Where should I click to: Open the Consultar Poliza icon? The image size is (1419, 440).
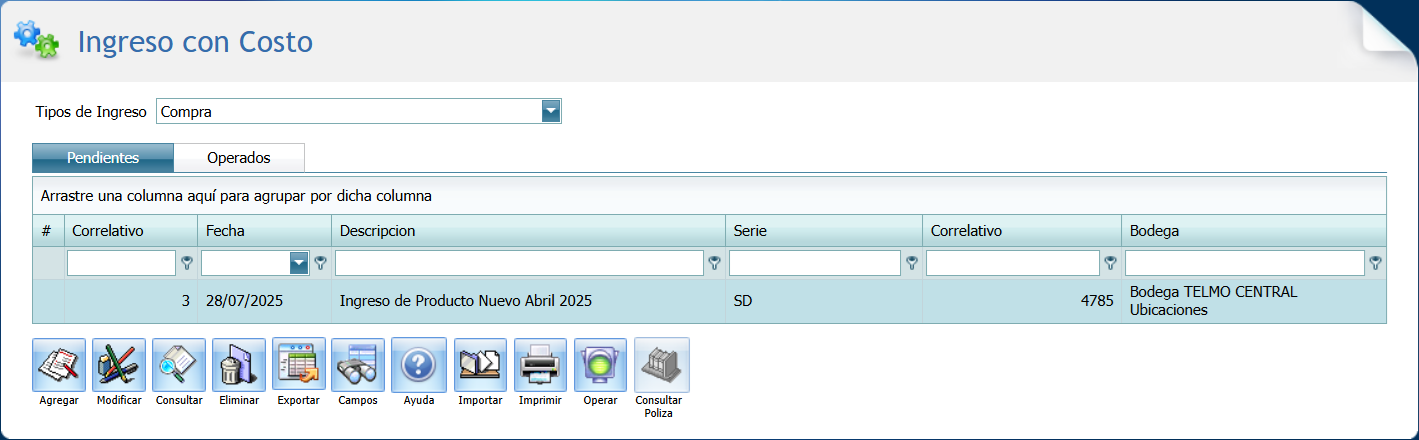[661, 365]
